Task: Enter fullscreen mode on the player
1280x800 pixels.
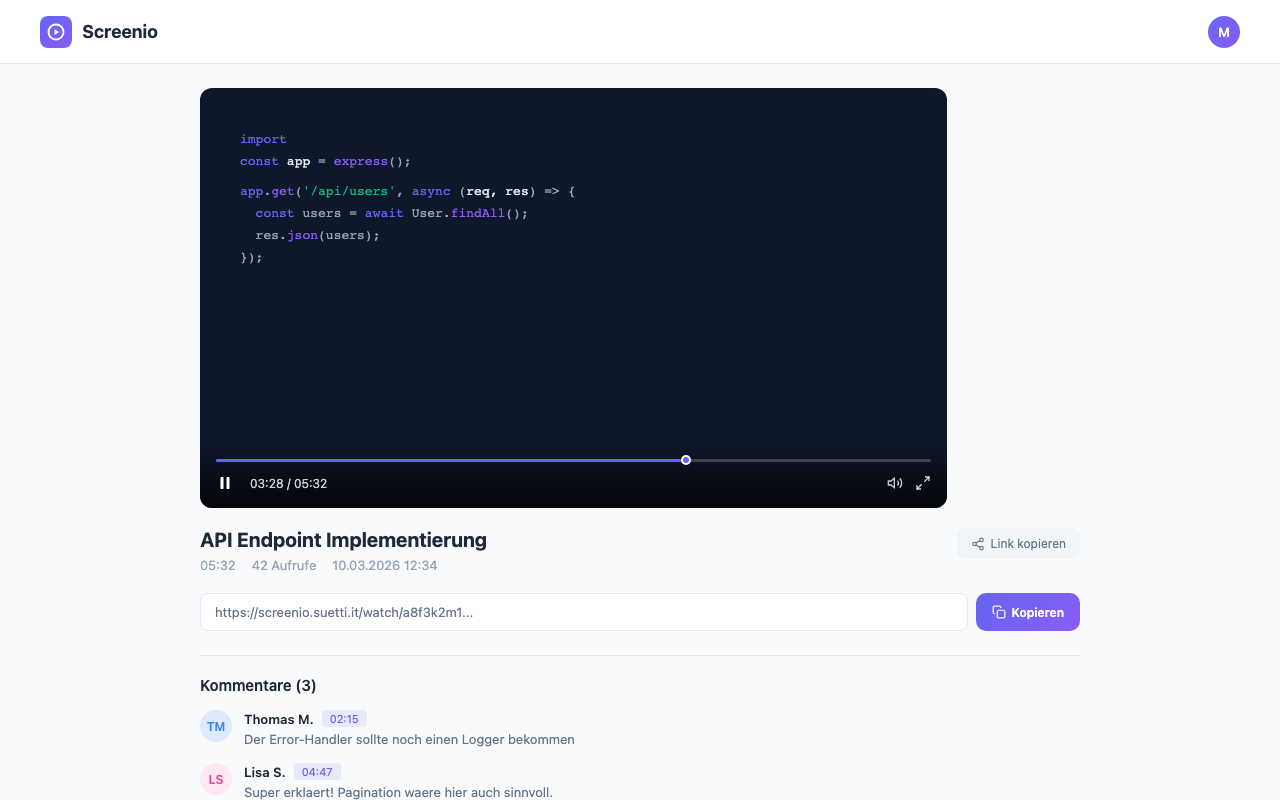Action: pyautogui.click(x=922, y=483)
